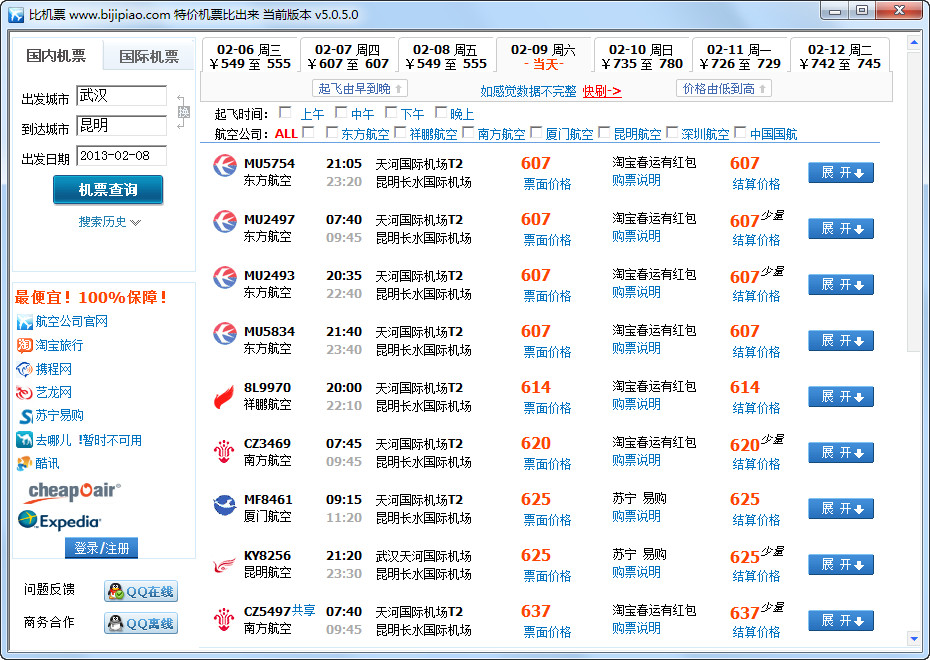Open 淘宝旅行 from the sidebar
This screenshot has width=930, height=660.
tap(59, 345)
